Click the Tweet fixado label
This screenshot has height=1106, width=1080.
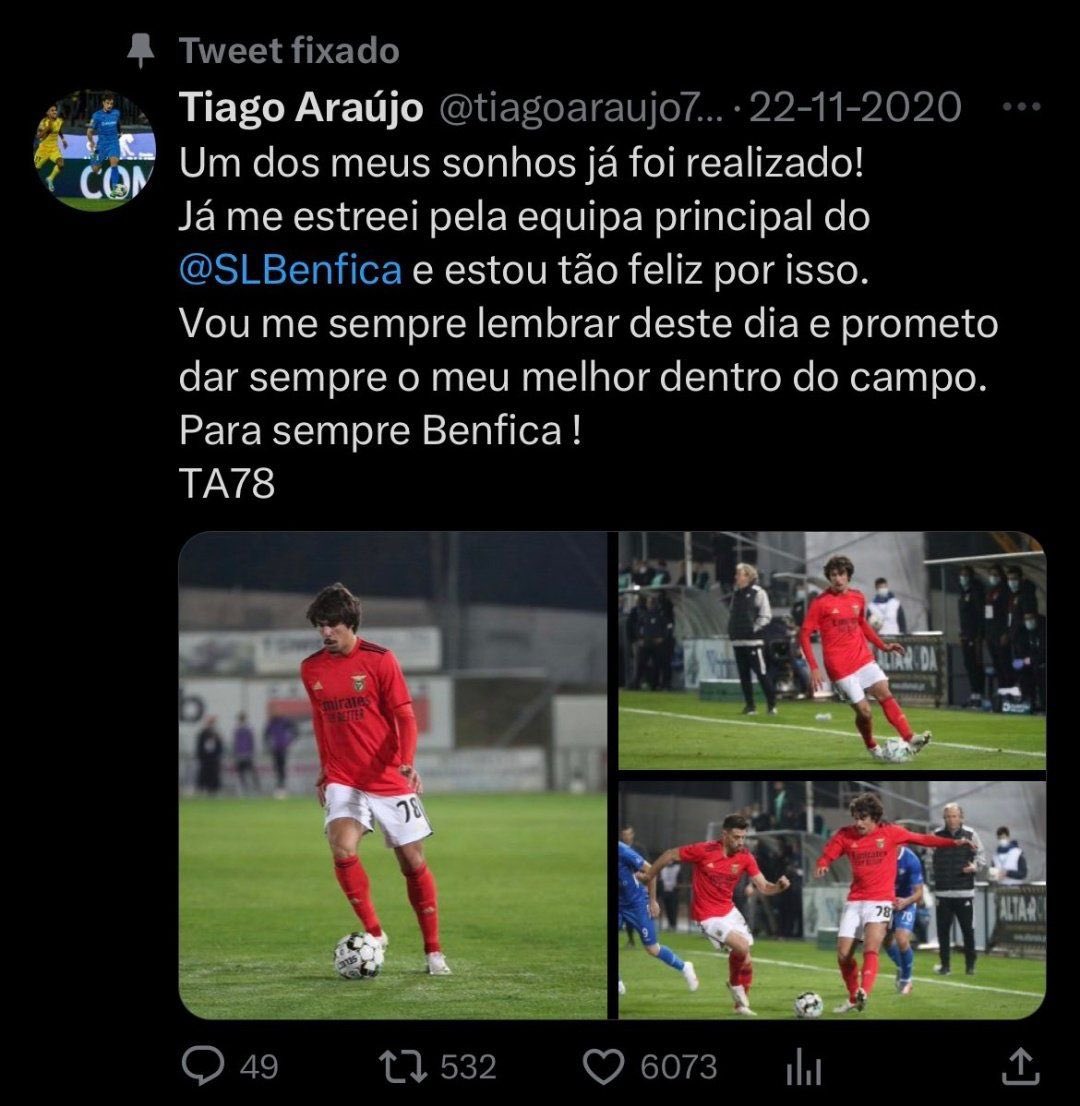pyautogui.click(x=289, y=51)
